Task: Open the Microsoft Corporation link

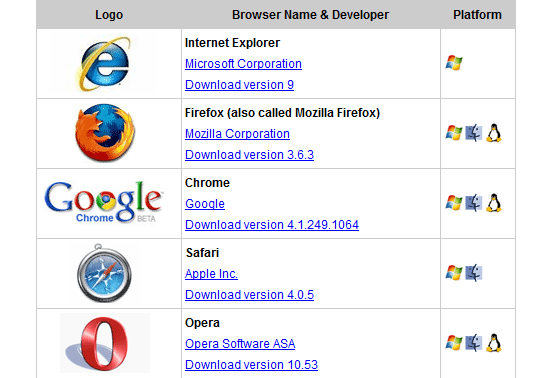Action: 243,64
